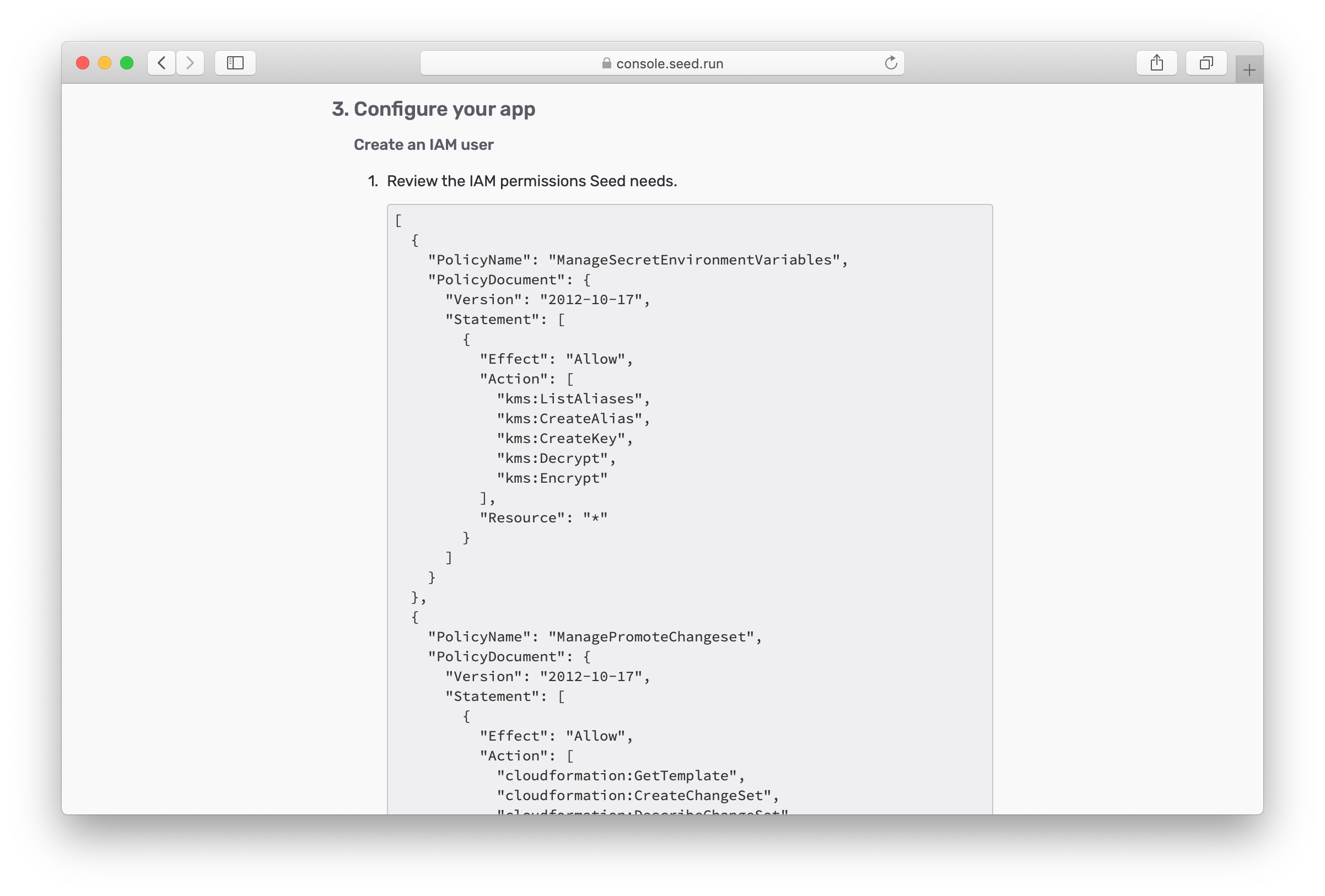The width and height of the screenshot is (1325, 896).
Task: Click the "Create an IAM user" subheading
Action: click(423, 145)
